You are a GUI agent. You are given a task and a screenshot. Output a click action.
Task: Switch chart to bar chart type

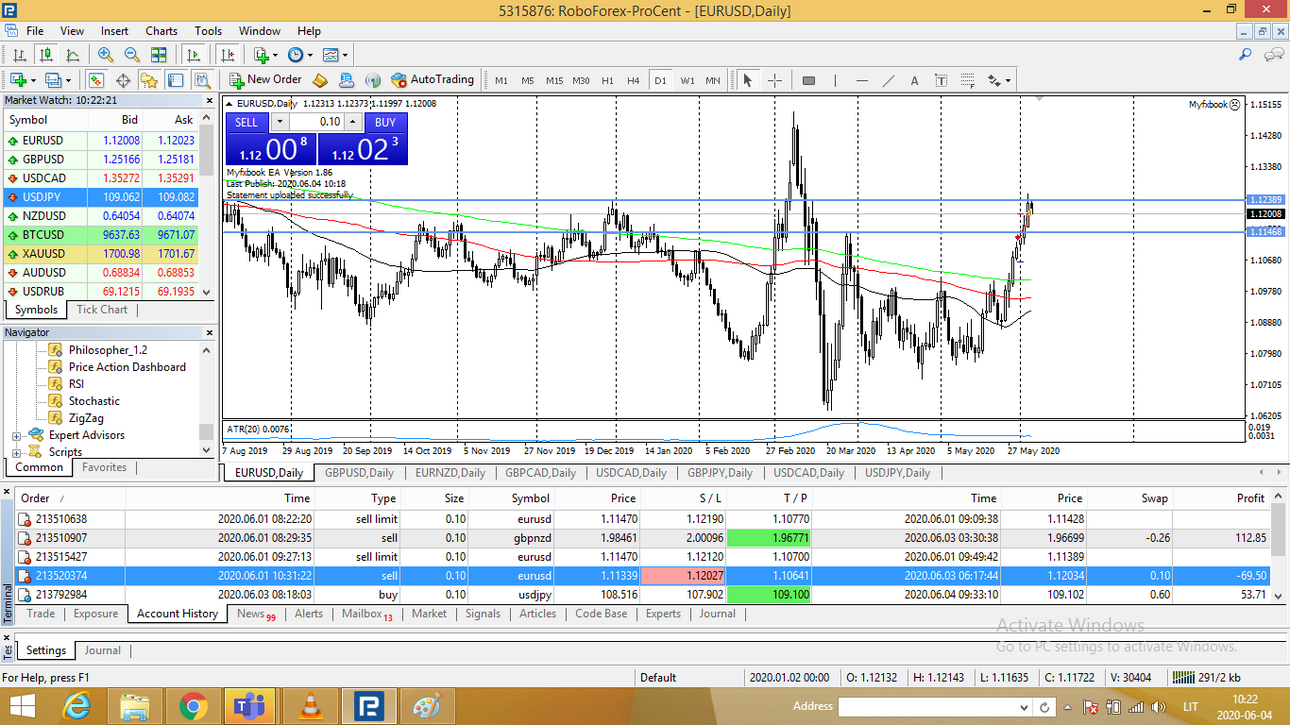pyautogui.click(x=20, y=55)
